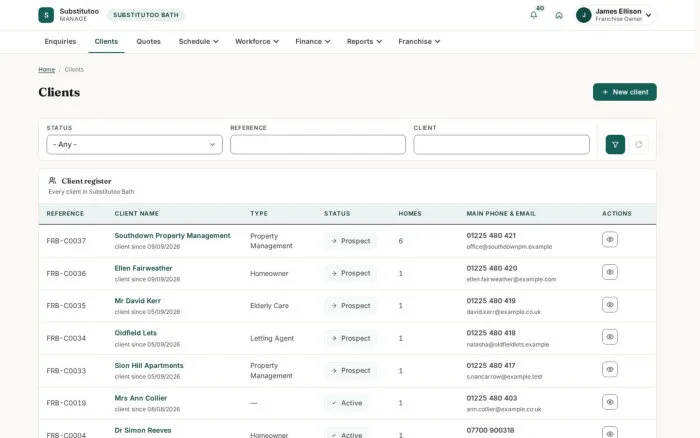Click Home breadcrumb link
The image size is (700, 438).
(x=46, y=70)
